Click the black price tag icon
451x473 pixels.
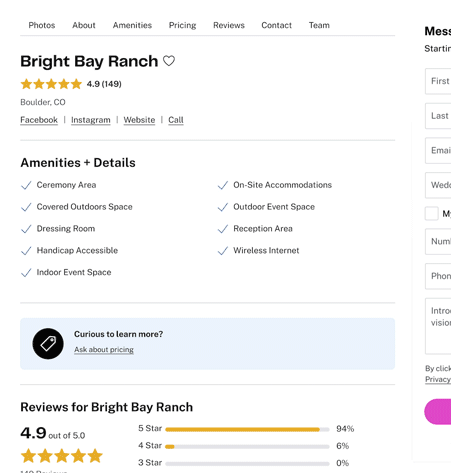(x=48, y=344)
